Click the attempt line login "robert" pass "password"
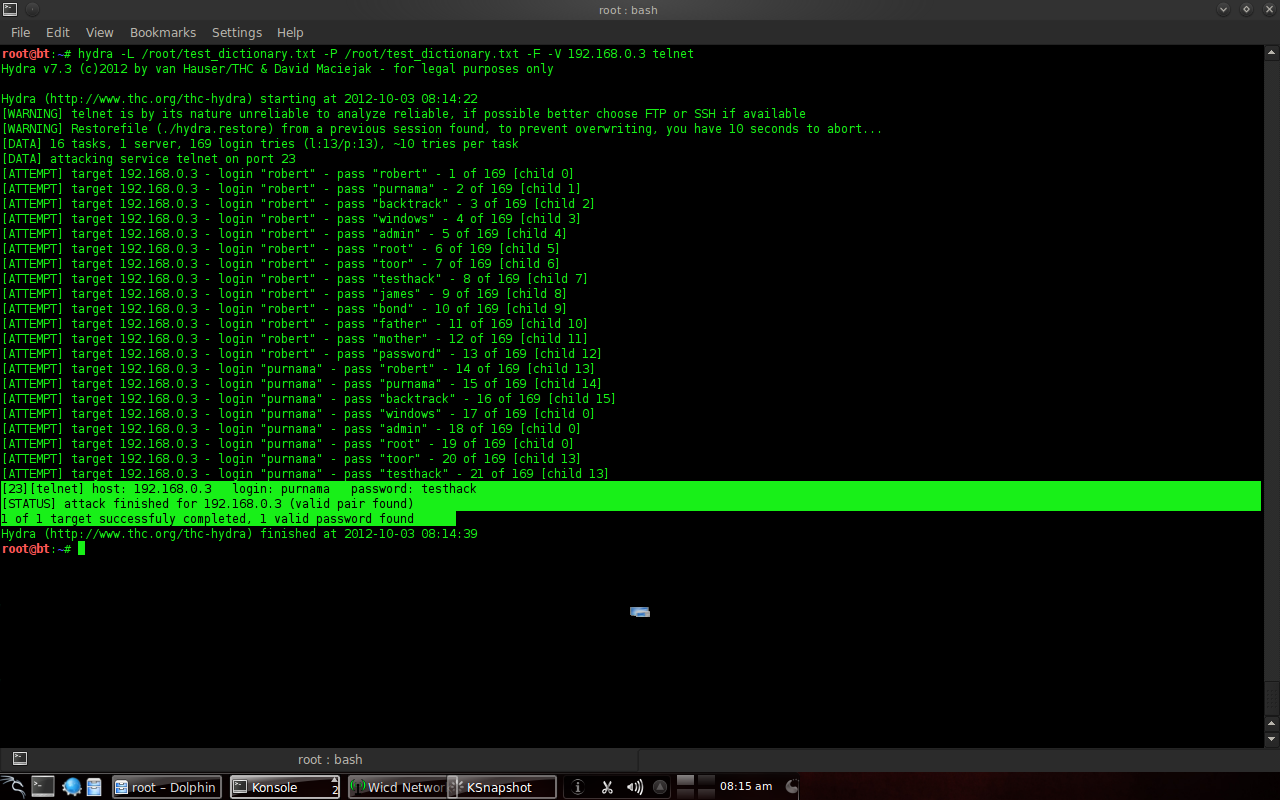This screenshot has height=800, width=1280. (301, 354)
